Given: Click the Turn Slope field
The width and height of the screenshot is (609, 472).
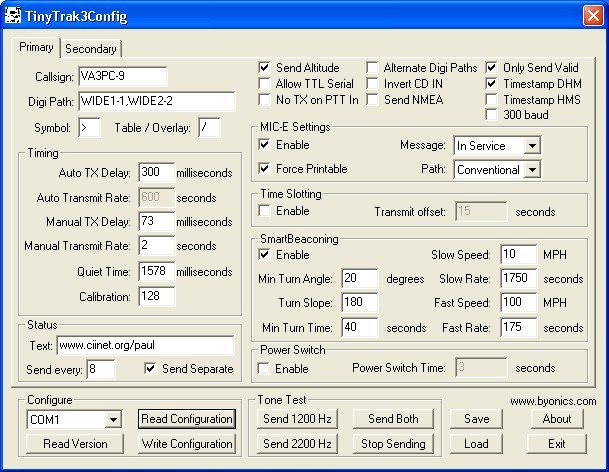Looking at the screenshot, I should point(360,303).
